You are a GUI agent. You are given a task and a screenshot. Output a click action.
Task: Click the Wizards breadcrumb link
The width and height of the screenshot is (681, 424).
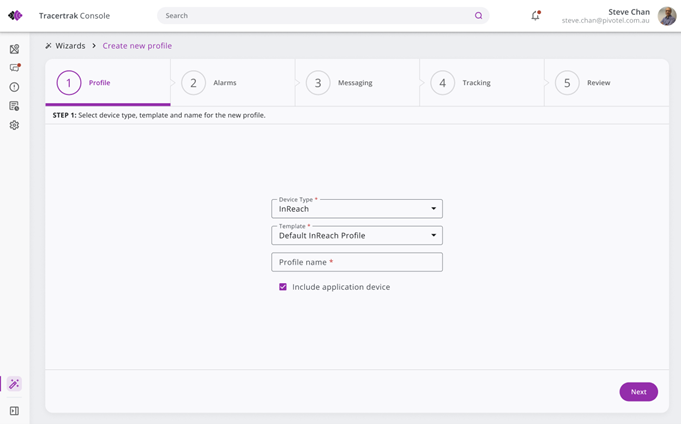click(x=70, y=46)
